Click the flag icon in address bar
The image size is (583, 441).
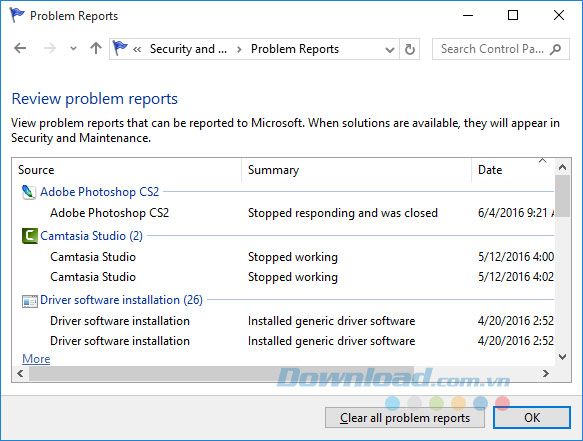120,48
